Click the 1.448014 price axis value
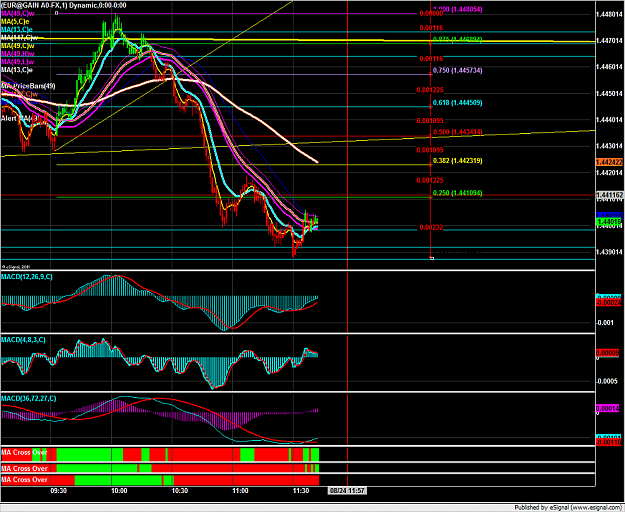The height and width of the screenshot is (512, 625). 609,14
